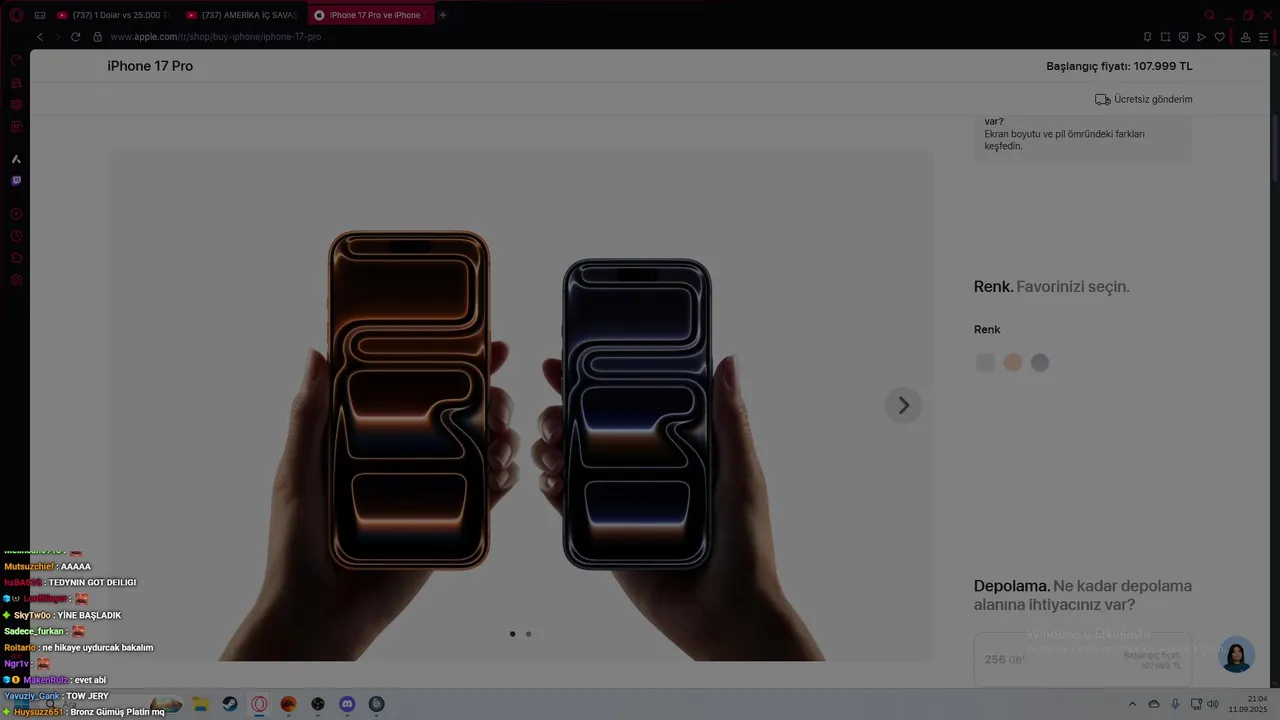Open the screen size differences info card

pos(1083,138)
